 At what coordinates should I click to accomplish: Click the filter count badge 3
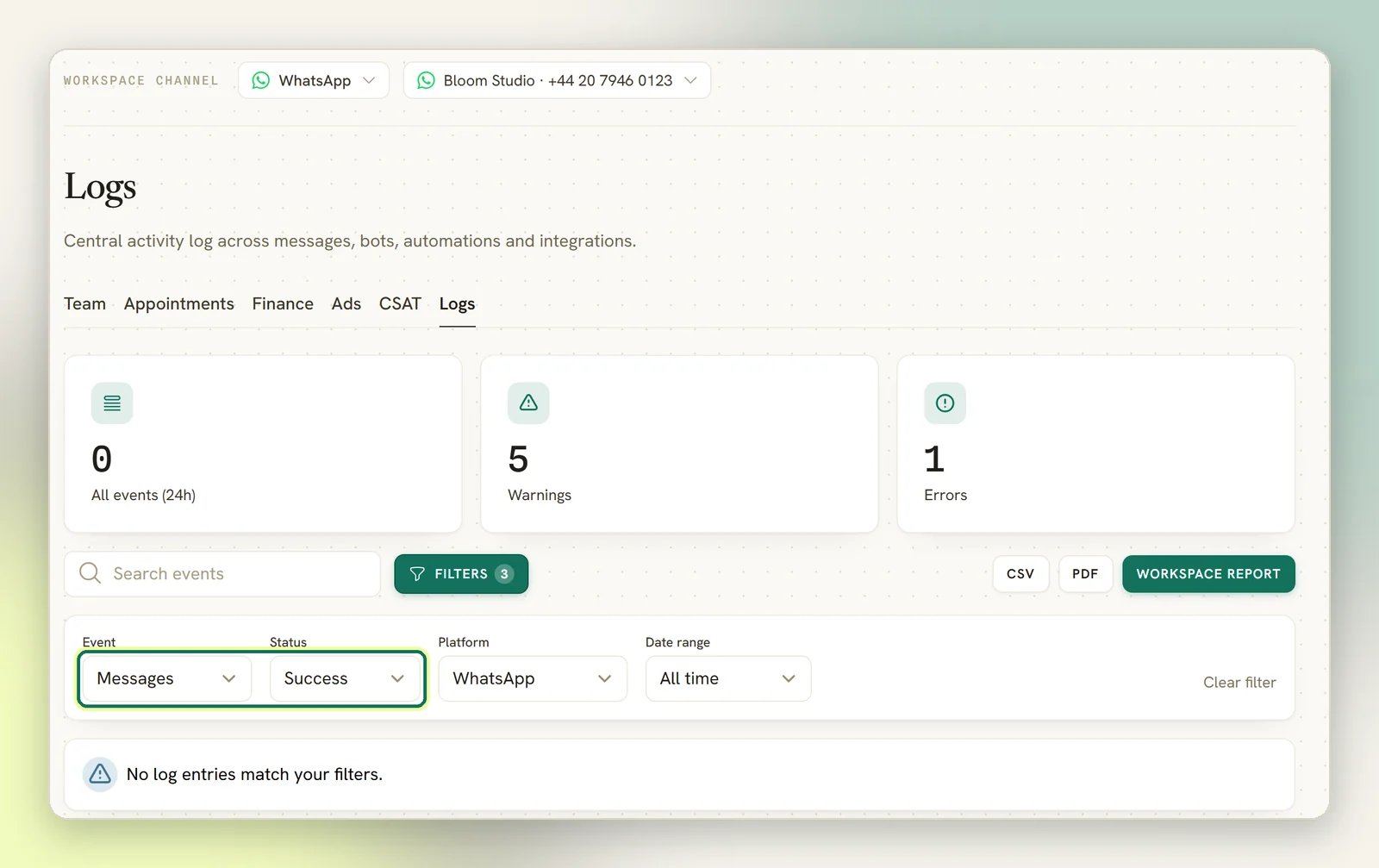[504, 574]
